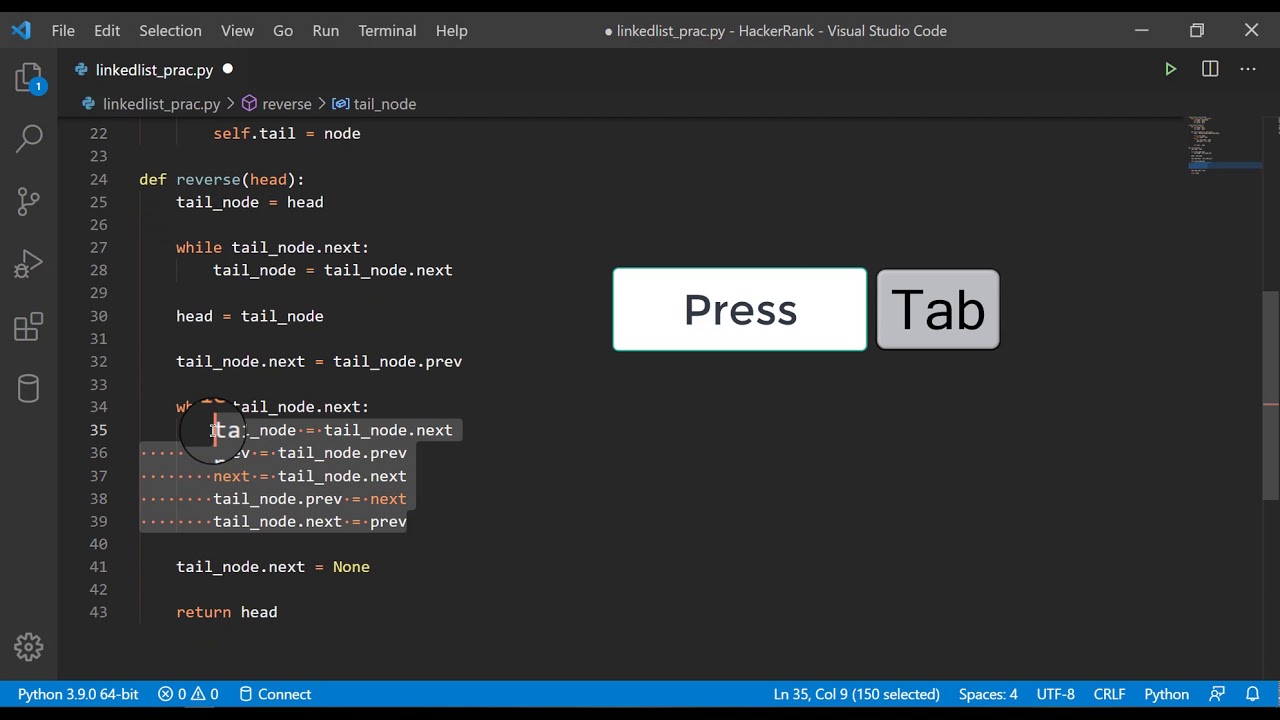Click 'return head' on line 43
Image resolution: width=1280 pixels, height=720 pixels.
(x=227, y=612)
